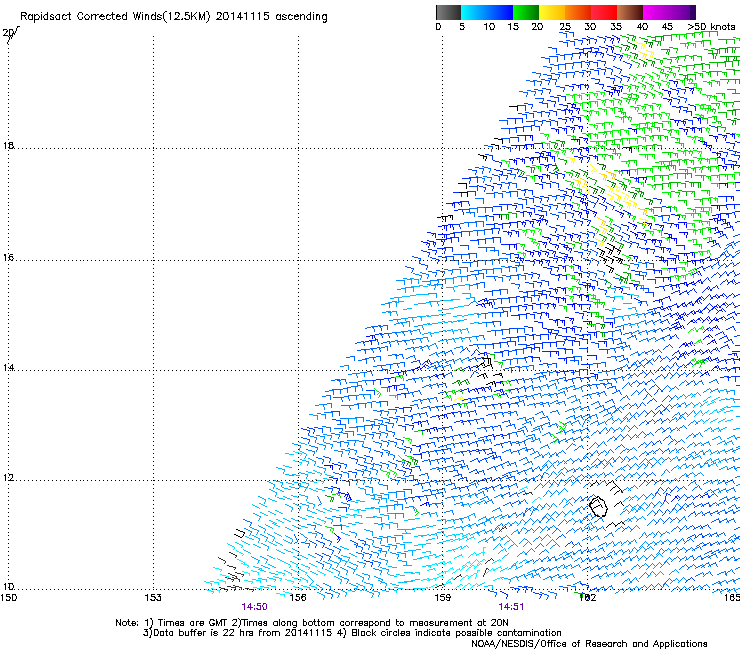Click the longitude 153 axis label
Image resolution: width=740 pixels, height=650 pixels.
[x=153, y=598]
